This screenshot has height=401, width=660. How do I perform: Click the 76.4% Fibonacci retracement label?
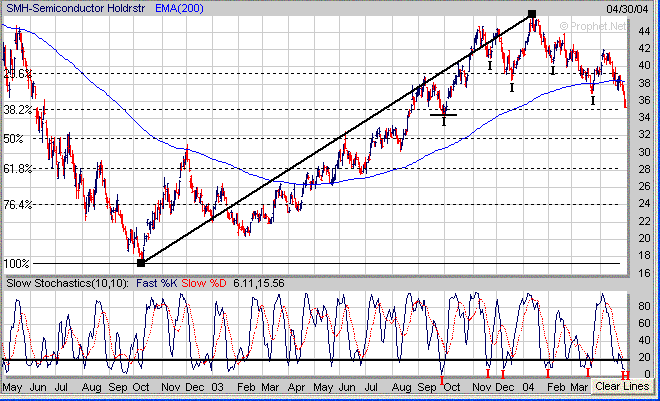click(x=18, y=204)
